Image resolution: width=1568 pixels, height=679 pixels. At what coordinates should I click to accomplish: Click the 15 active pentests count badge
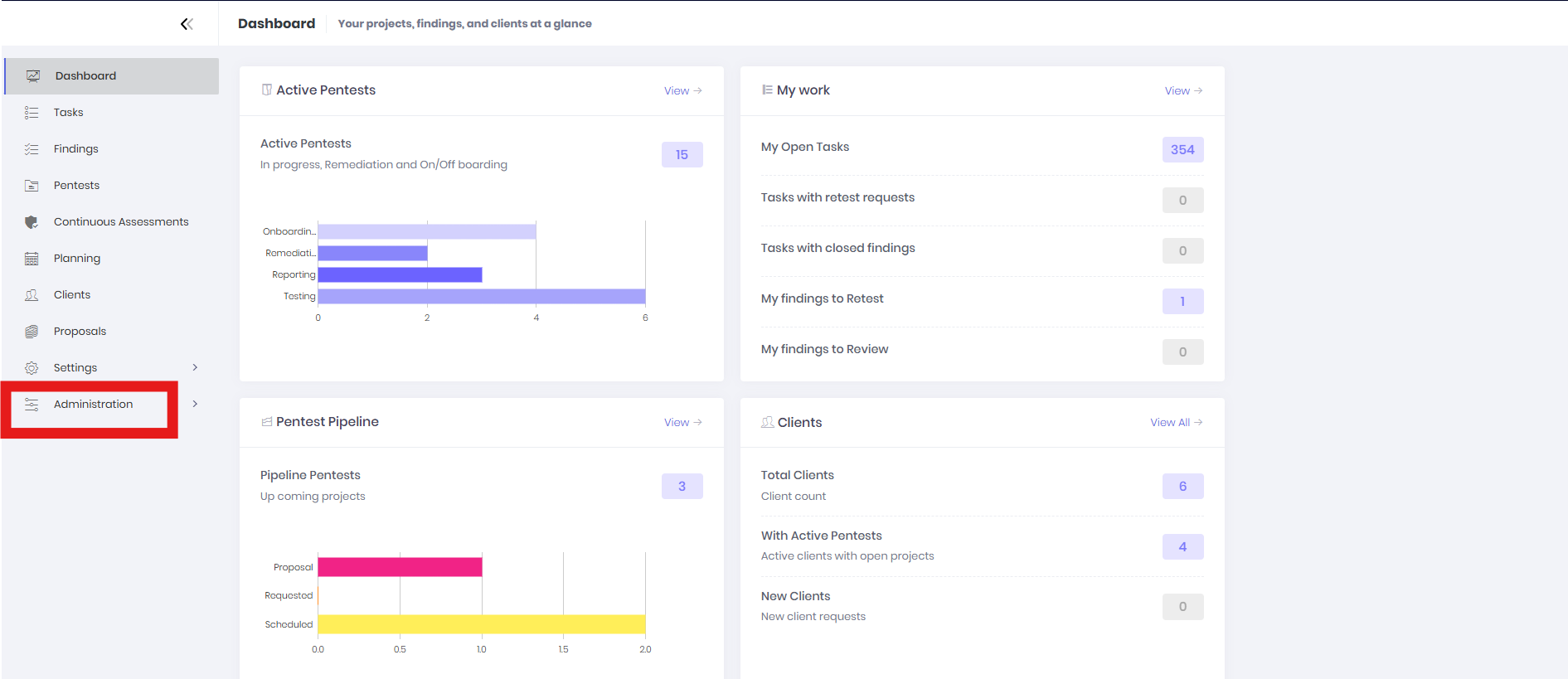tap(682, 155)
